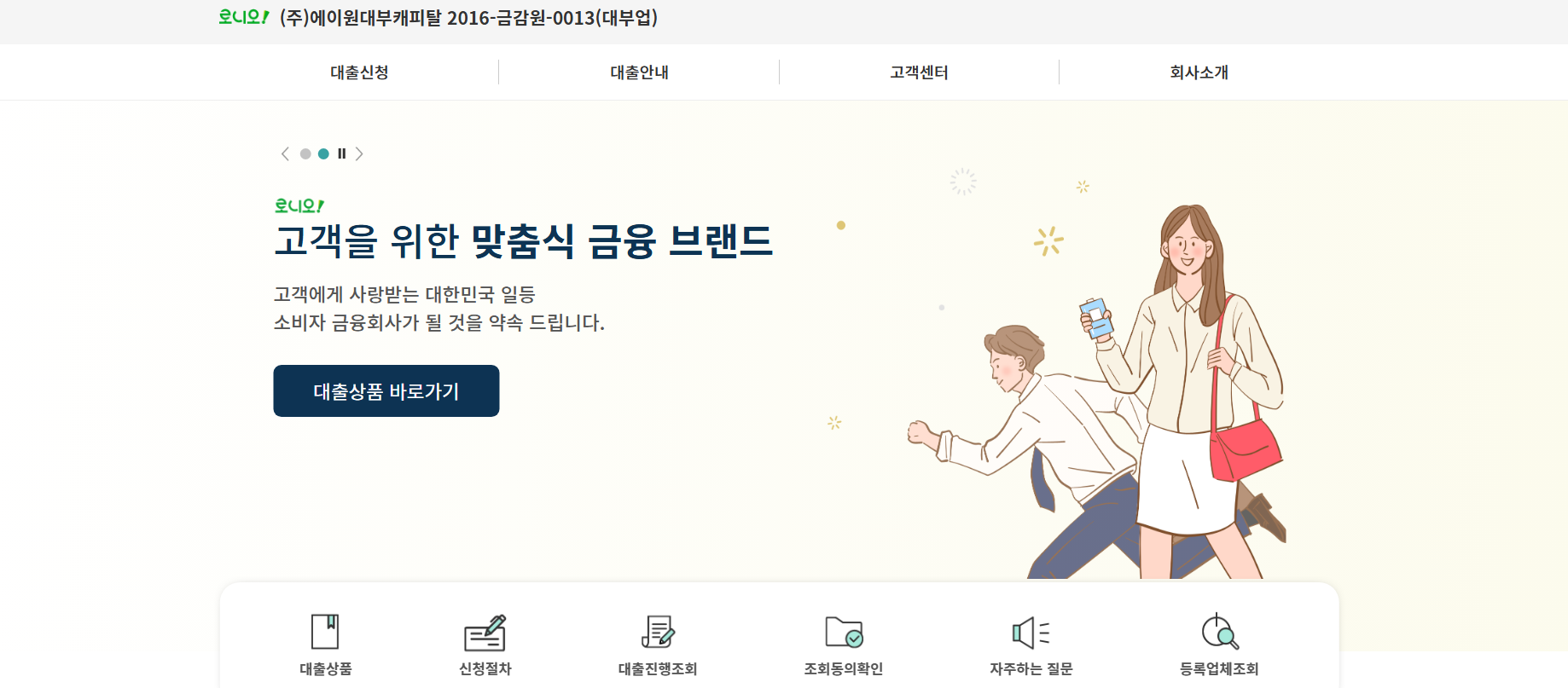This screenshot has width=1568, height=688.
Task: Click the green 로니오 logo in header
Action: pyautogui.click(x=243, y=17)
